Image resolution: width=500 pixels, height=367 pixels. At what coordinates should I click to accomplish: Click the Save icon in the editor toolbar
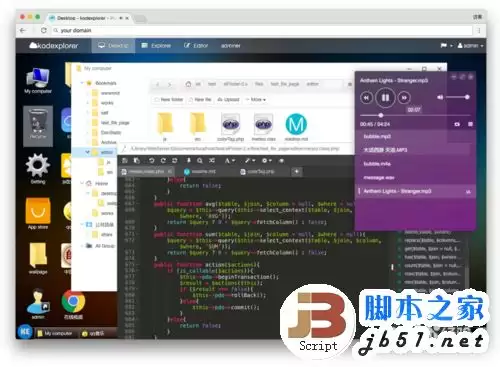pyautogui.click(x=125, y=161)
